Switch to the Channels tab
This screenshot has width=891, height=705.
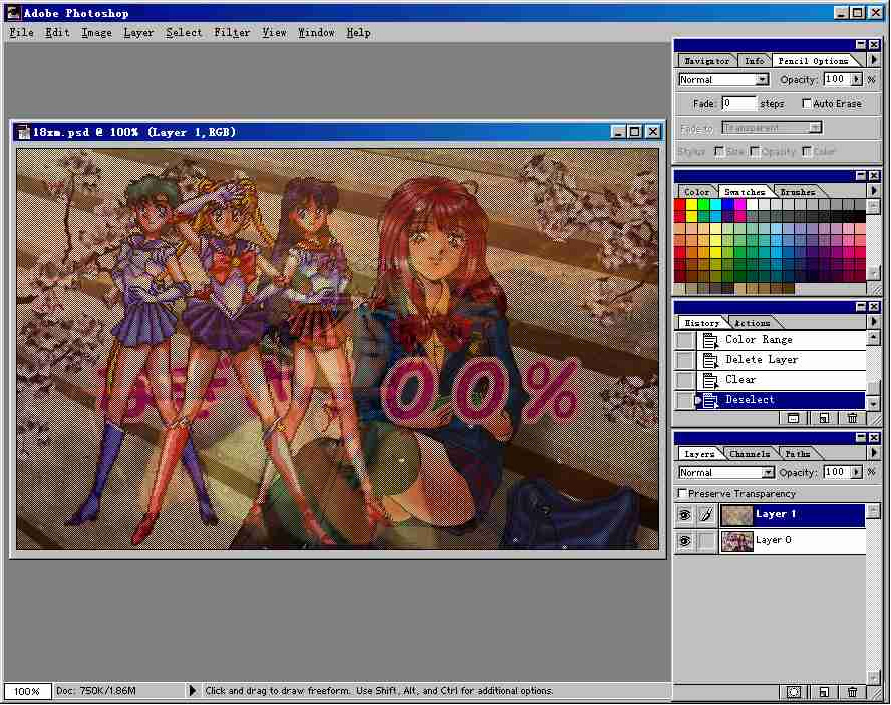tap(750, 454)
